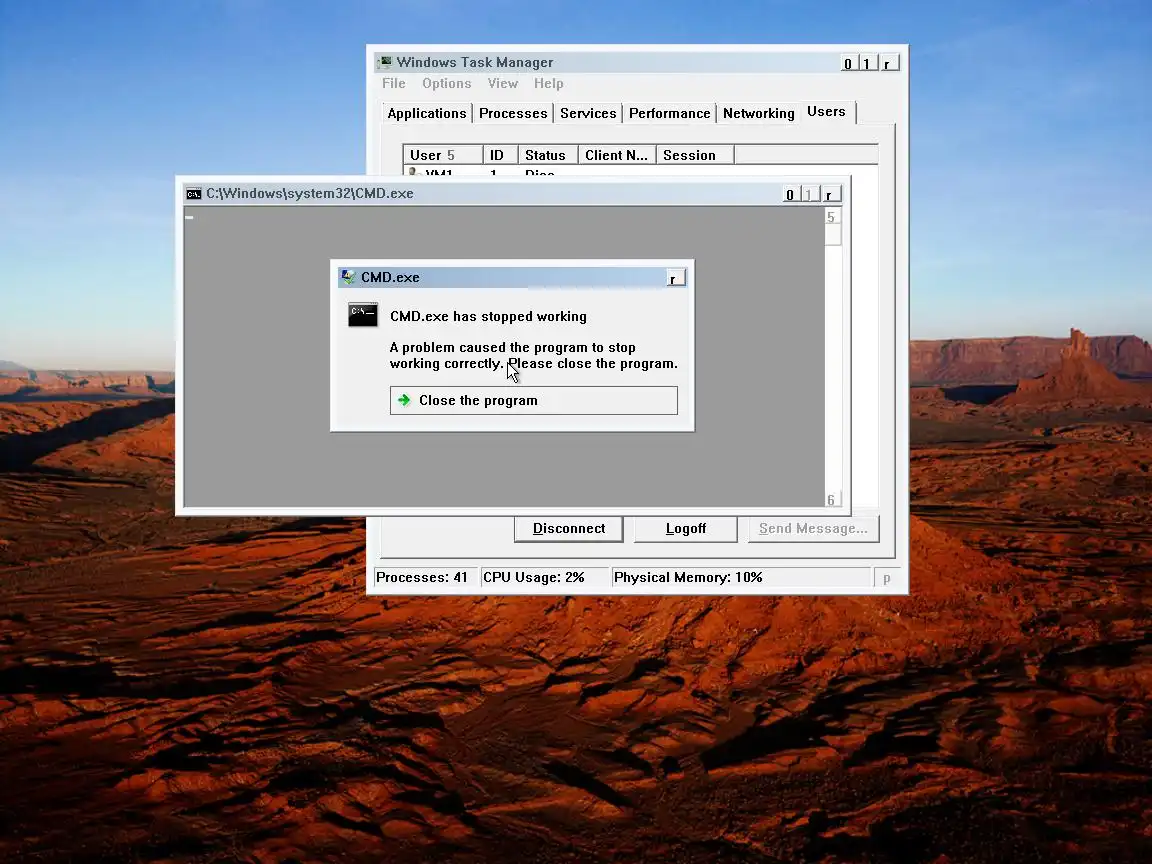Open the Options menu in Task Manager

click(447, 84)
